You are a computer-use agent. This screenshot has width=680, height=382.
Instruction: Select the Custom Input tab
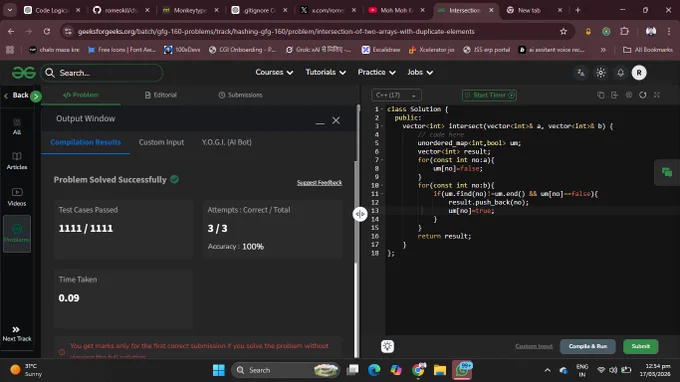click(161, 142)
